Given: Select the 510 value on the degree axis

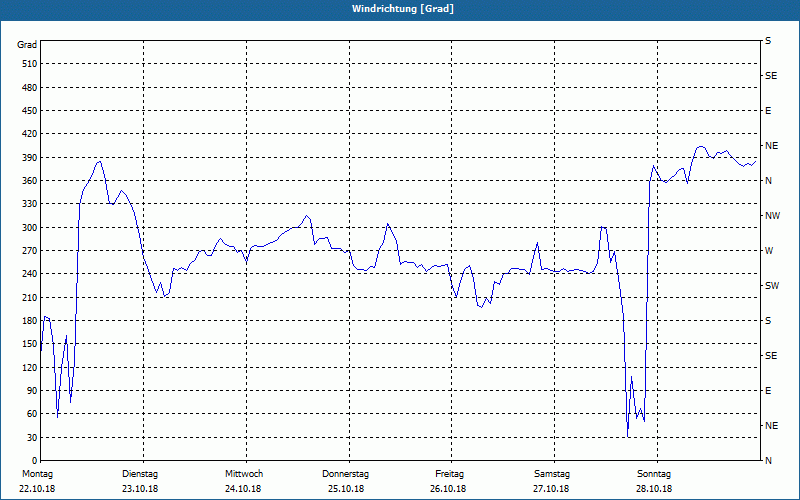Looking at the screenshot, I should (x=29, y=64).
